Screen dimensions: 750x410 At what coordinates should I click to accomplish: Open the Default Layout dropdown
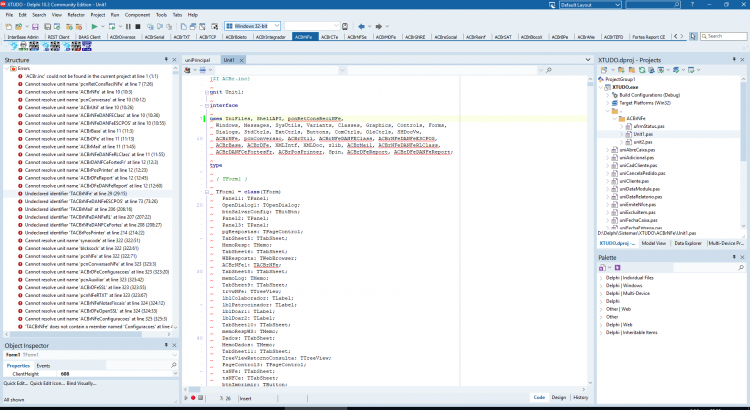pyautogui.click(x=618, y=5)
